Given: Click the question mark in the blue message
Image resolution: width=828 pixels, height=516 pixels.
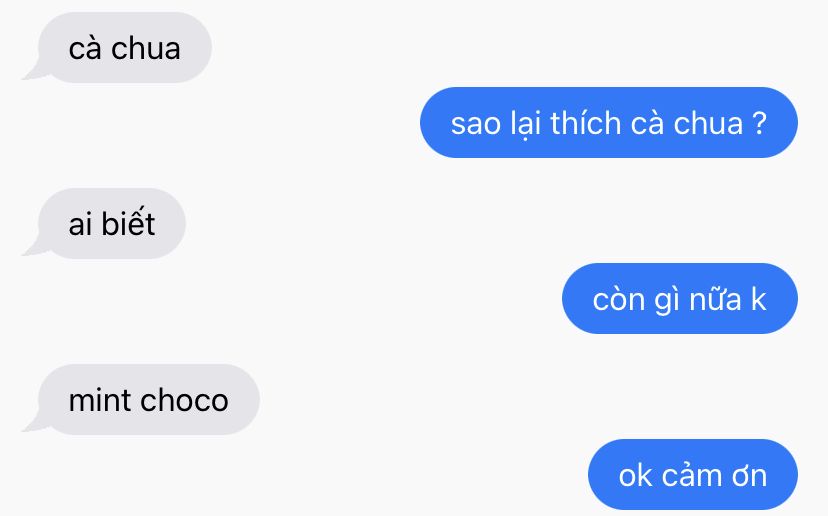Looking at the screenshot, I should click(759, 124).
